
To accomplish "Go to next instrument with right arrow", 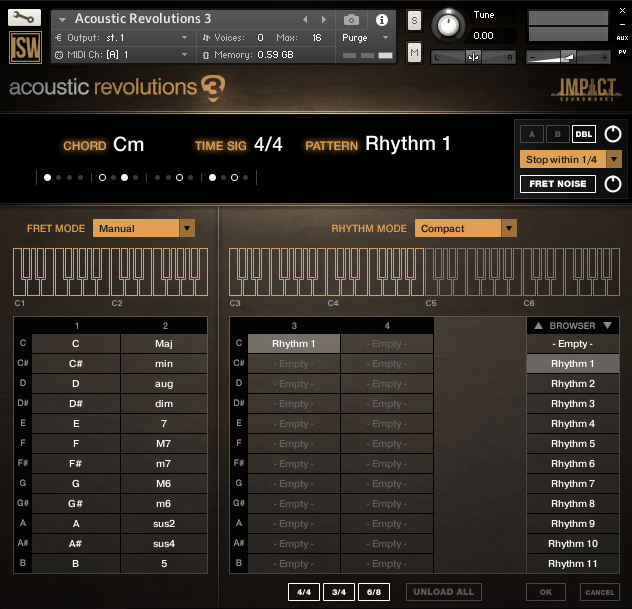I will (x=323, y=19).
